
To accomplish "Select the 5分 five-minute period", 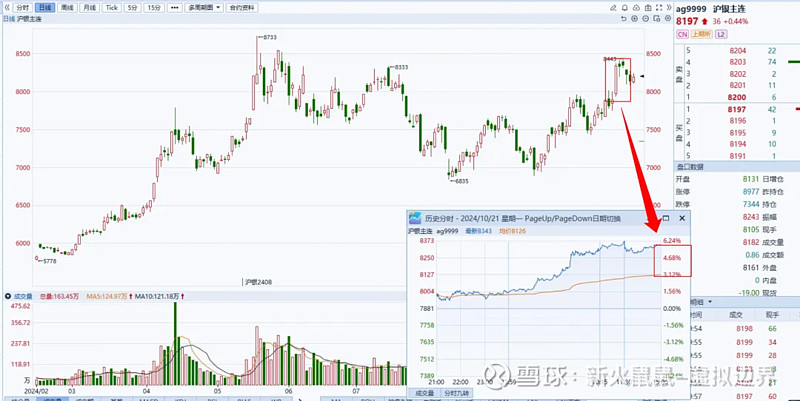I will pos(132,8).
